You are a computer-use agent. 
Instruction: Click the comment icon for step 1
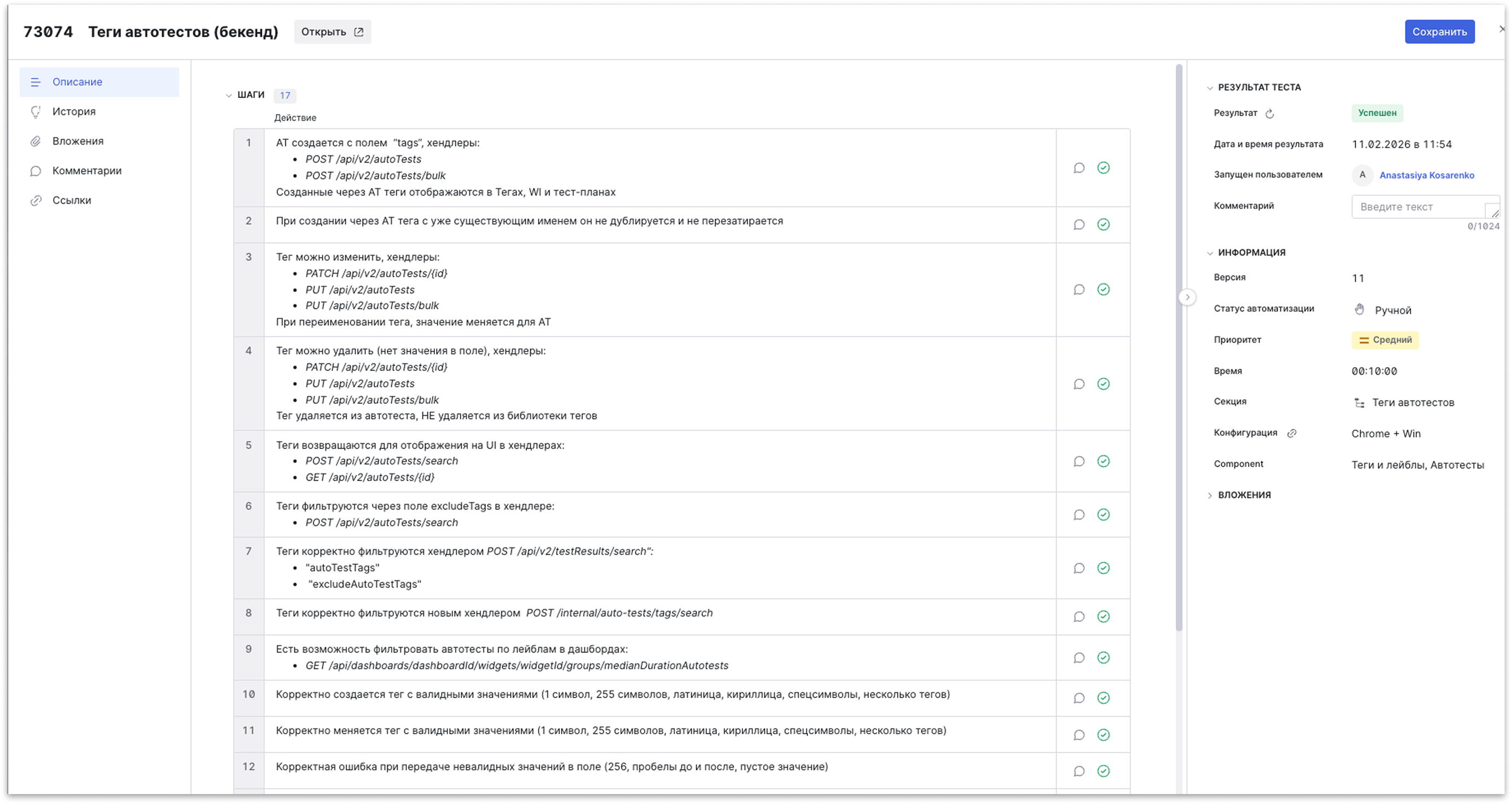point(1079,168)
